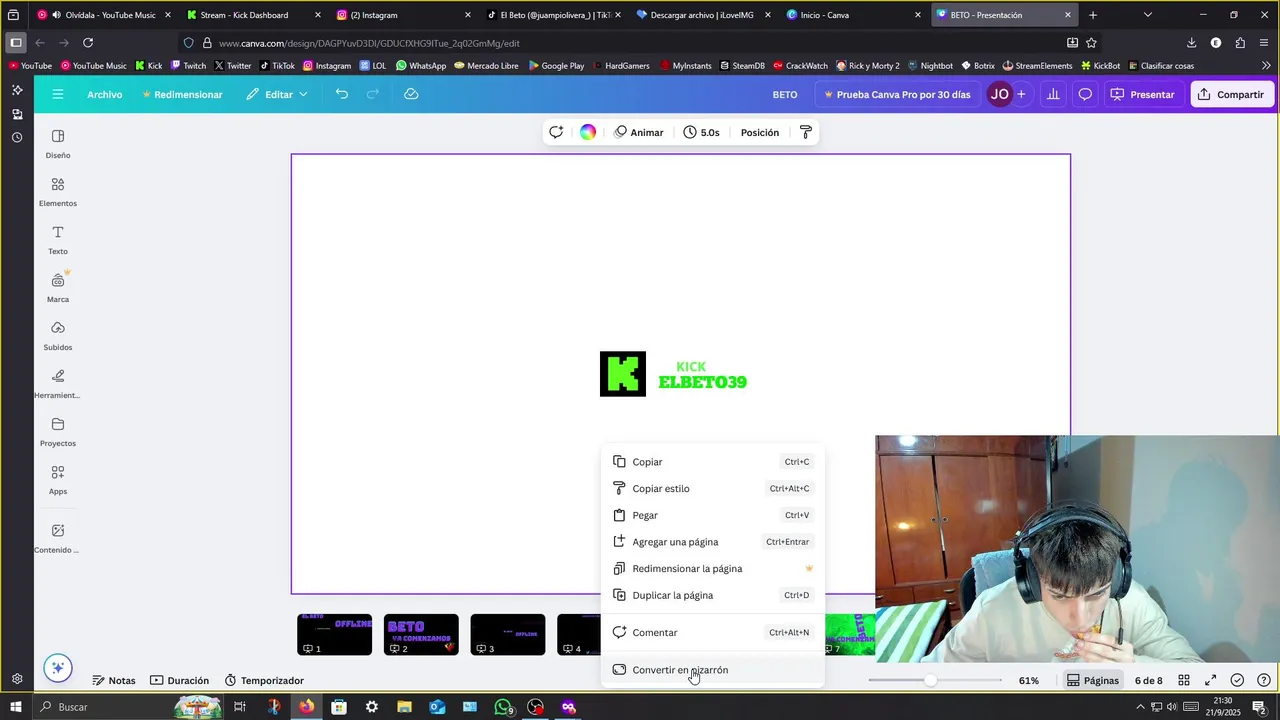The width and height of the screenshot is (1280, 720).
Task: Open the Herramientas panel
Action: pyautogui.click(x=58, y=384)
